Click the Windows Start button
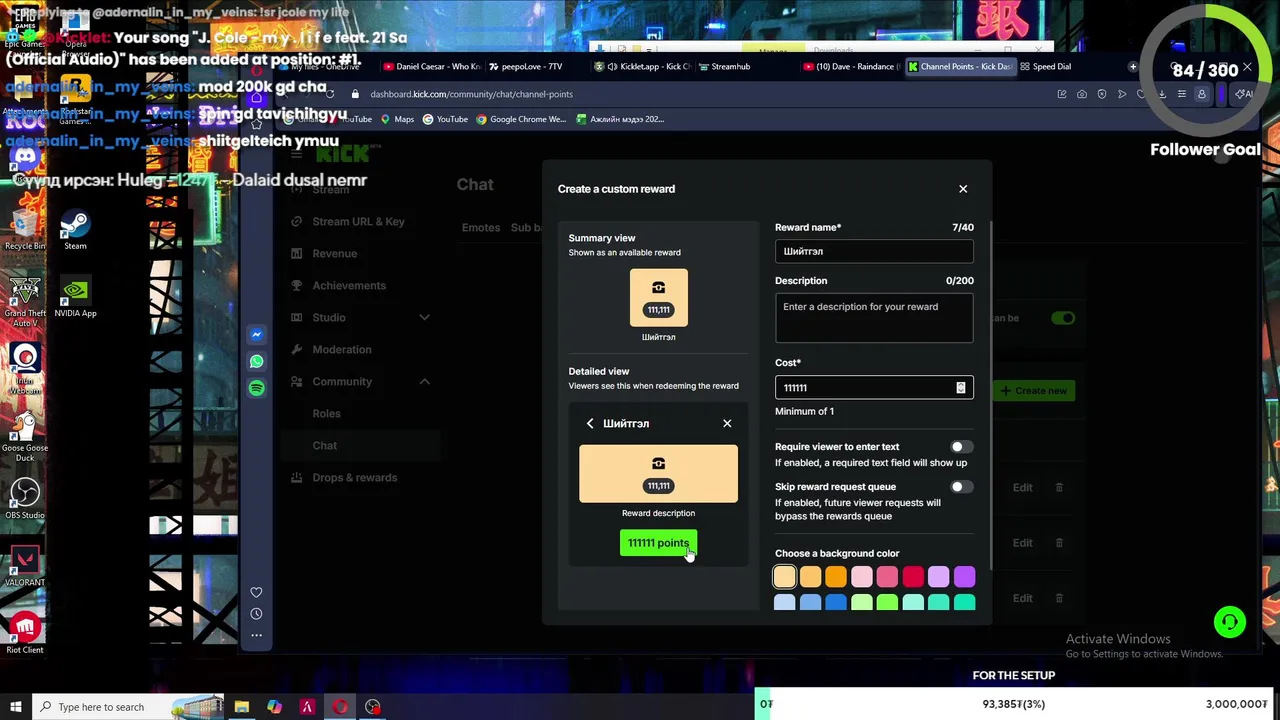 [x=15, y=707]
